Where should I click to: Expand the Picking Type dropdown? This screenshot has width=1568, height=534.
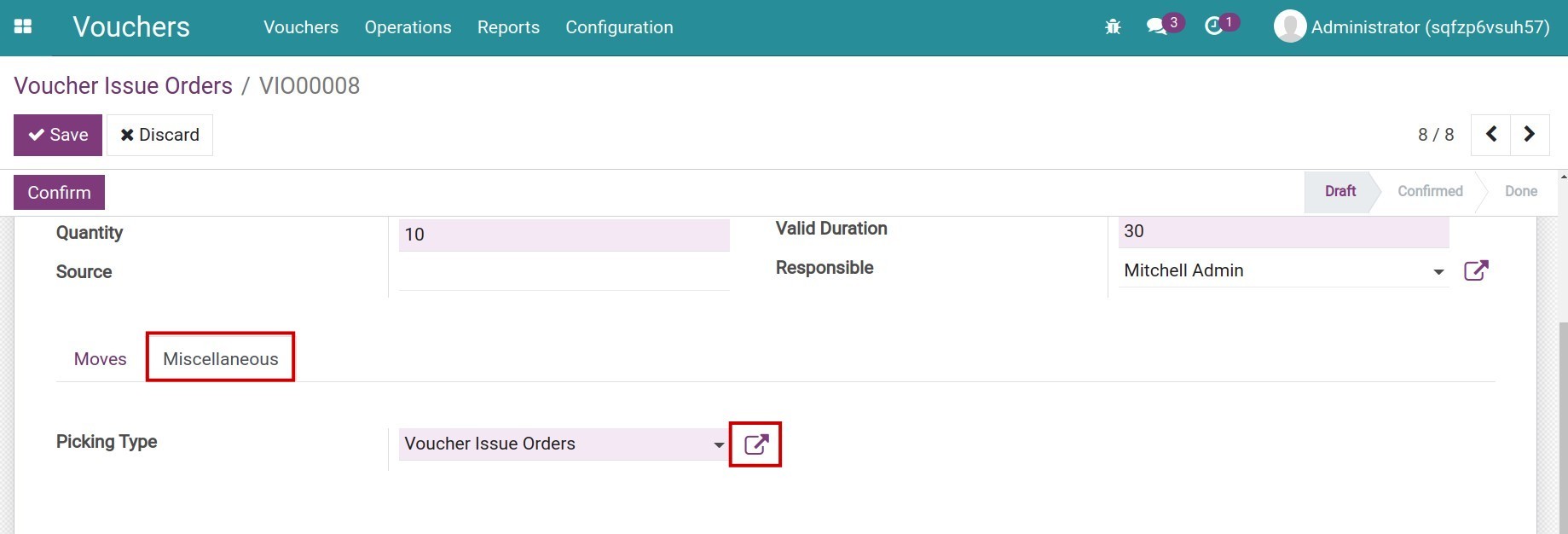pos(719,444)
